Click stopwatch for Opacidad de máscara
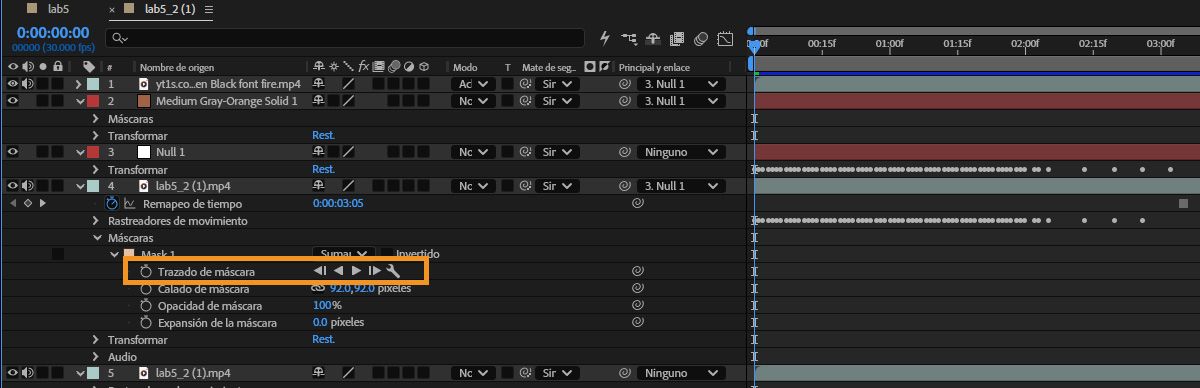1200x388 pixels. [146, 305]
